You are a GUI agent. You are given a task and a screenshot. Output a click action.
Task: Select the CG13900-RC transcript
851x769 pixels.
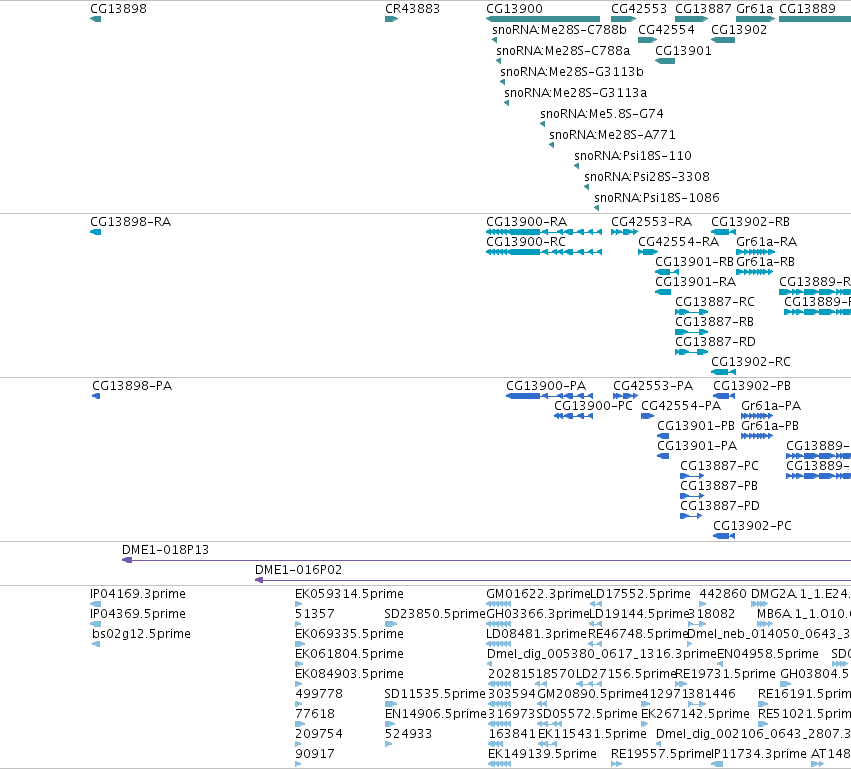point(544,252)
